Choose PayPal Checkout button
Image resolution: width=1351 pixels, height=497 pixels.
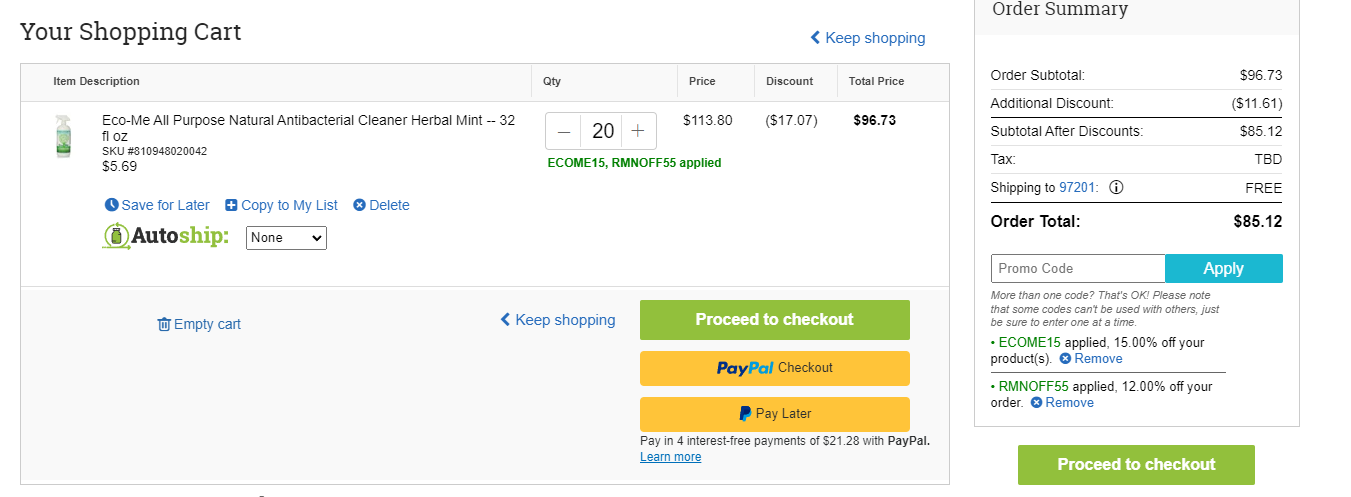tap(775, 368)
